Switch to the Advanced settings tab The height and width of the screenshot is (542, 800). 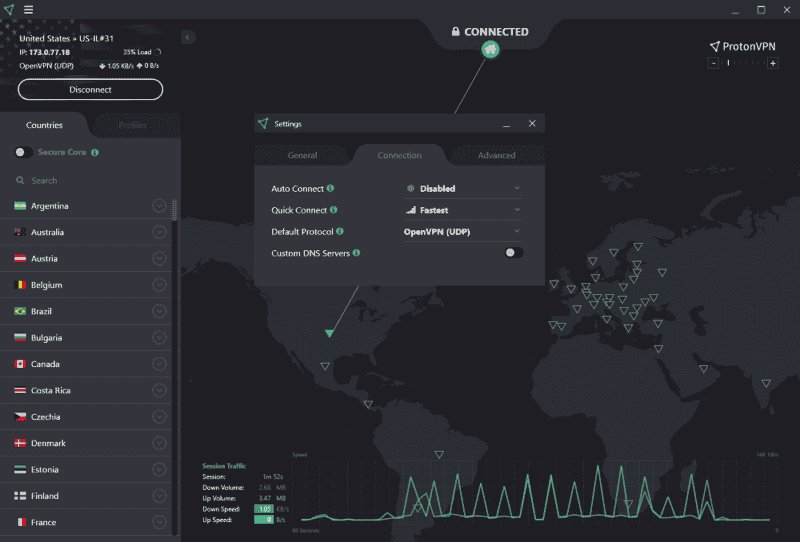click(496, 155)
